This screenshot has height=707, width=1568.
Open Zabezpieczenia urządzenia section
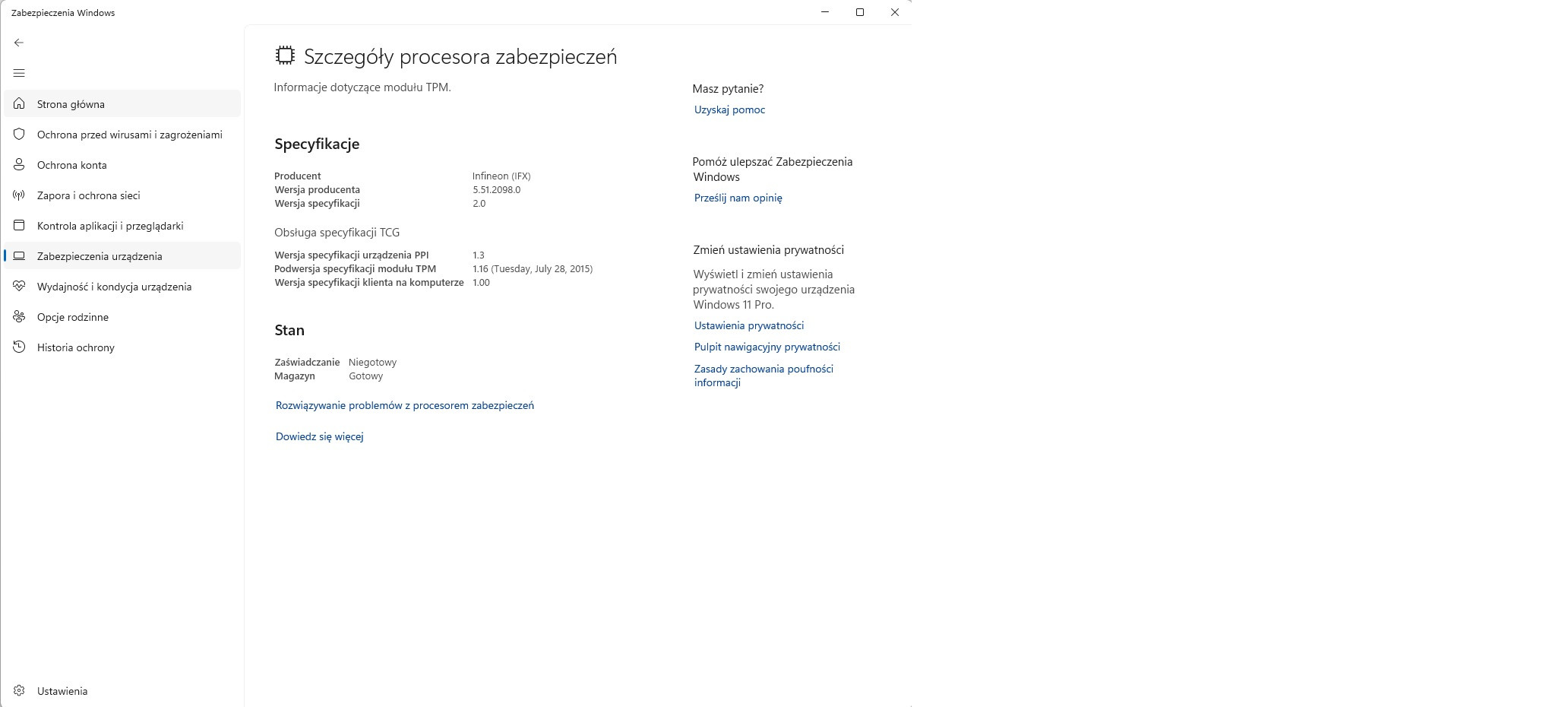100,256
